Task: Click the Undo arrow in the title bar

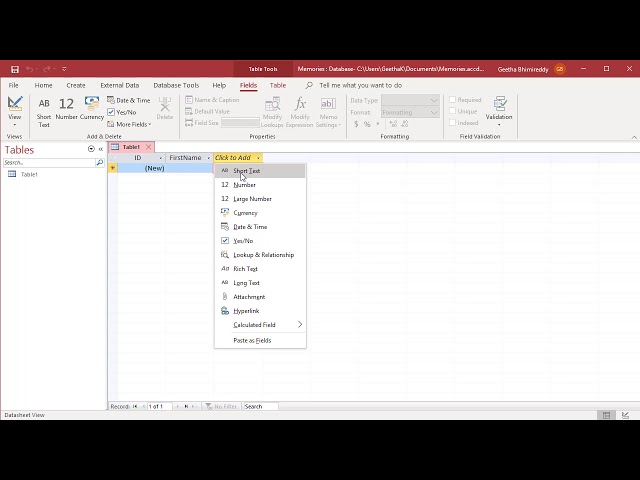Action: click(x=29, y=69)
